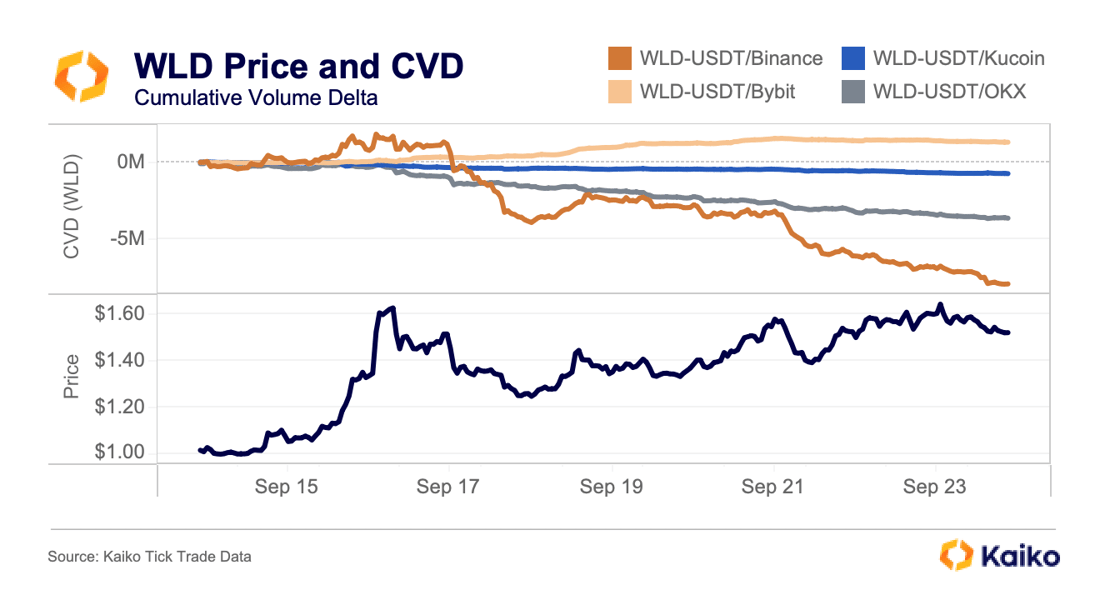Select the WLD-USDT/Kucoin blue legend swatch

[853, 58]
